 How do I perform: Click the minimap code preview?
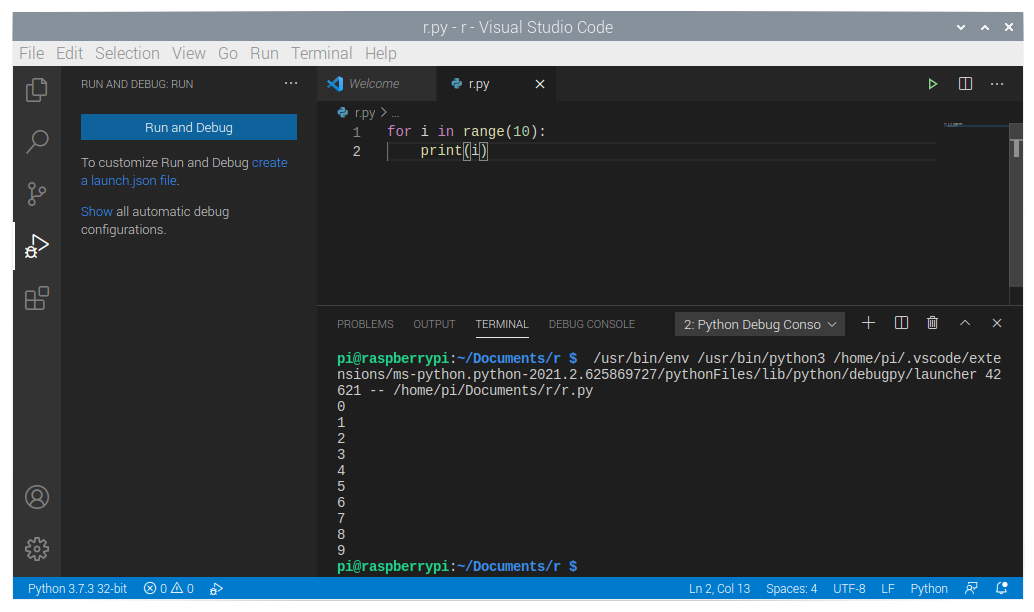tap(954, 124)
